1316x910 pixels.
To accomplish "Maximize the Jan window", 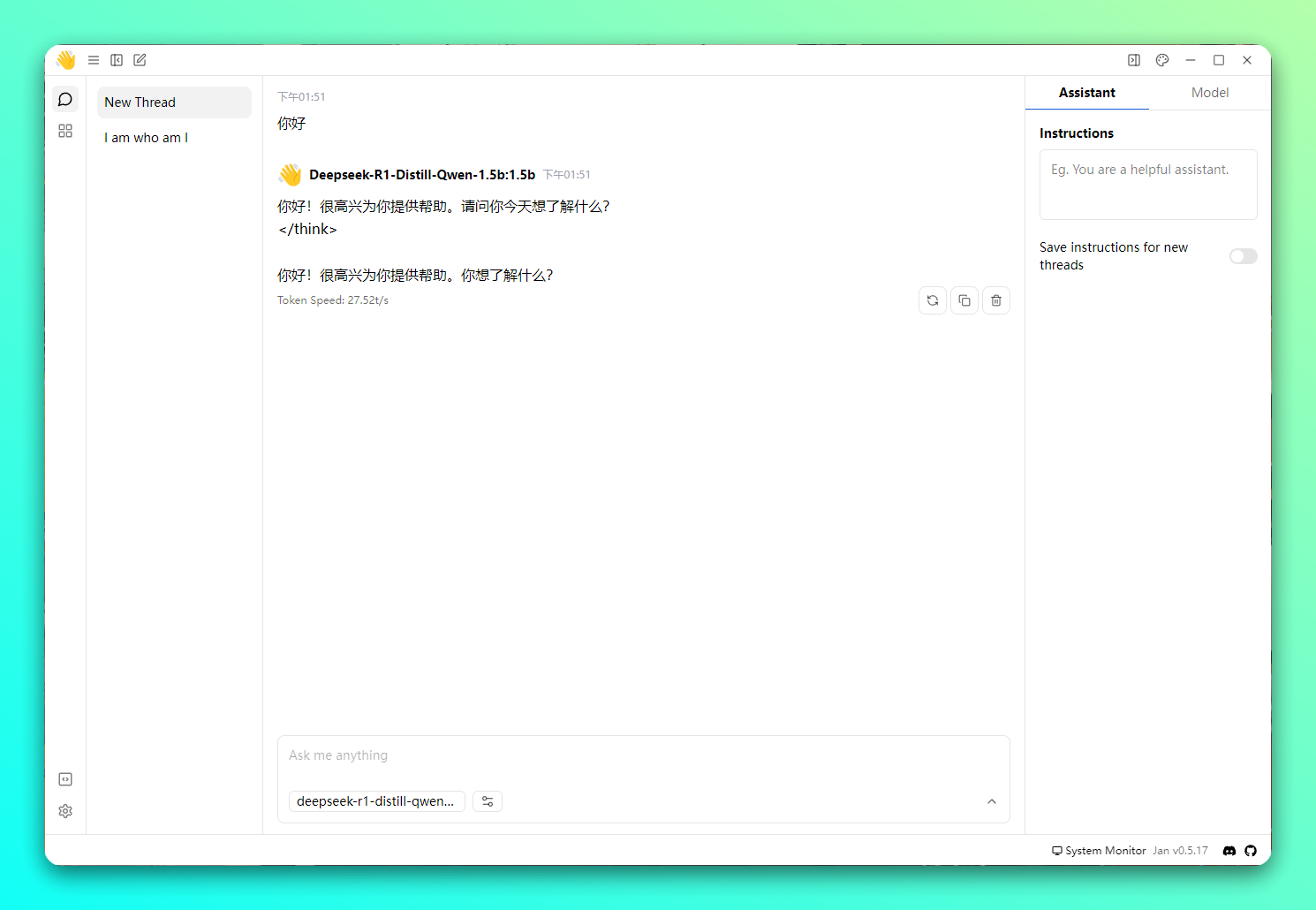I will click(1219, 60).
